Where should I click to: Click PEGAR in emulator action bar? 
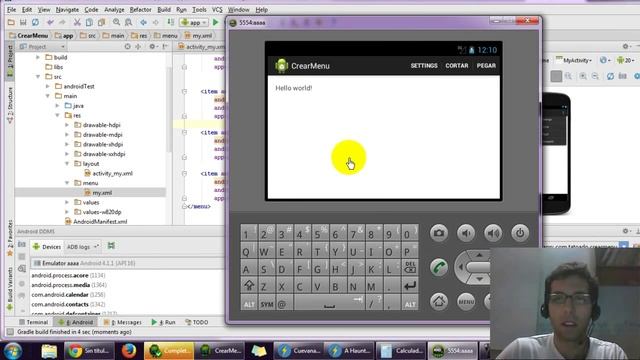(486, 66)
